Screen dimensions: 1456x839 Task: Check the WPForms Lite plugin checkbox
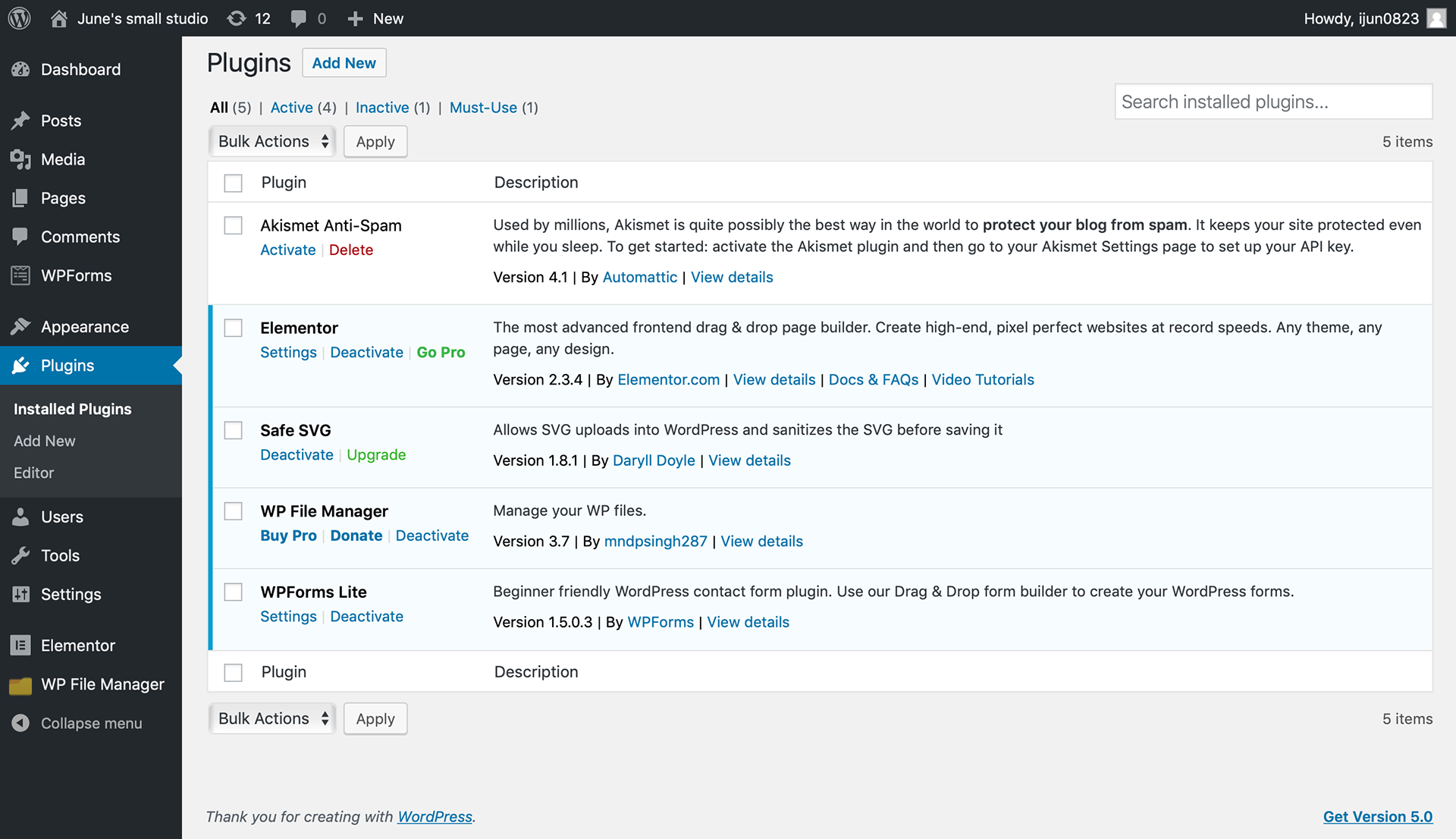[234, 592]
